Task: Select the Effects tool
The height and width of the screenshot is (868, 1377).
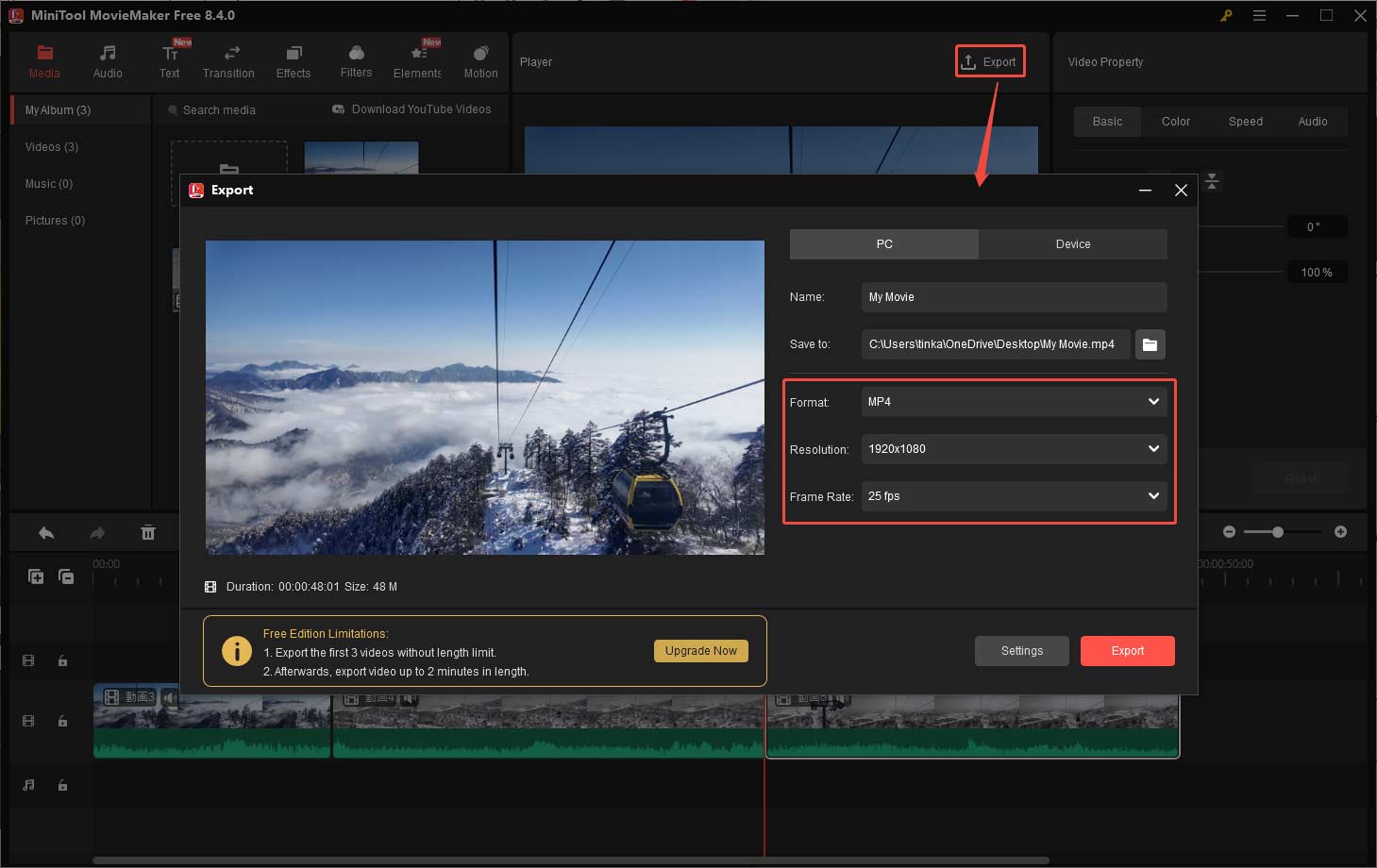Action: 293,61
